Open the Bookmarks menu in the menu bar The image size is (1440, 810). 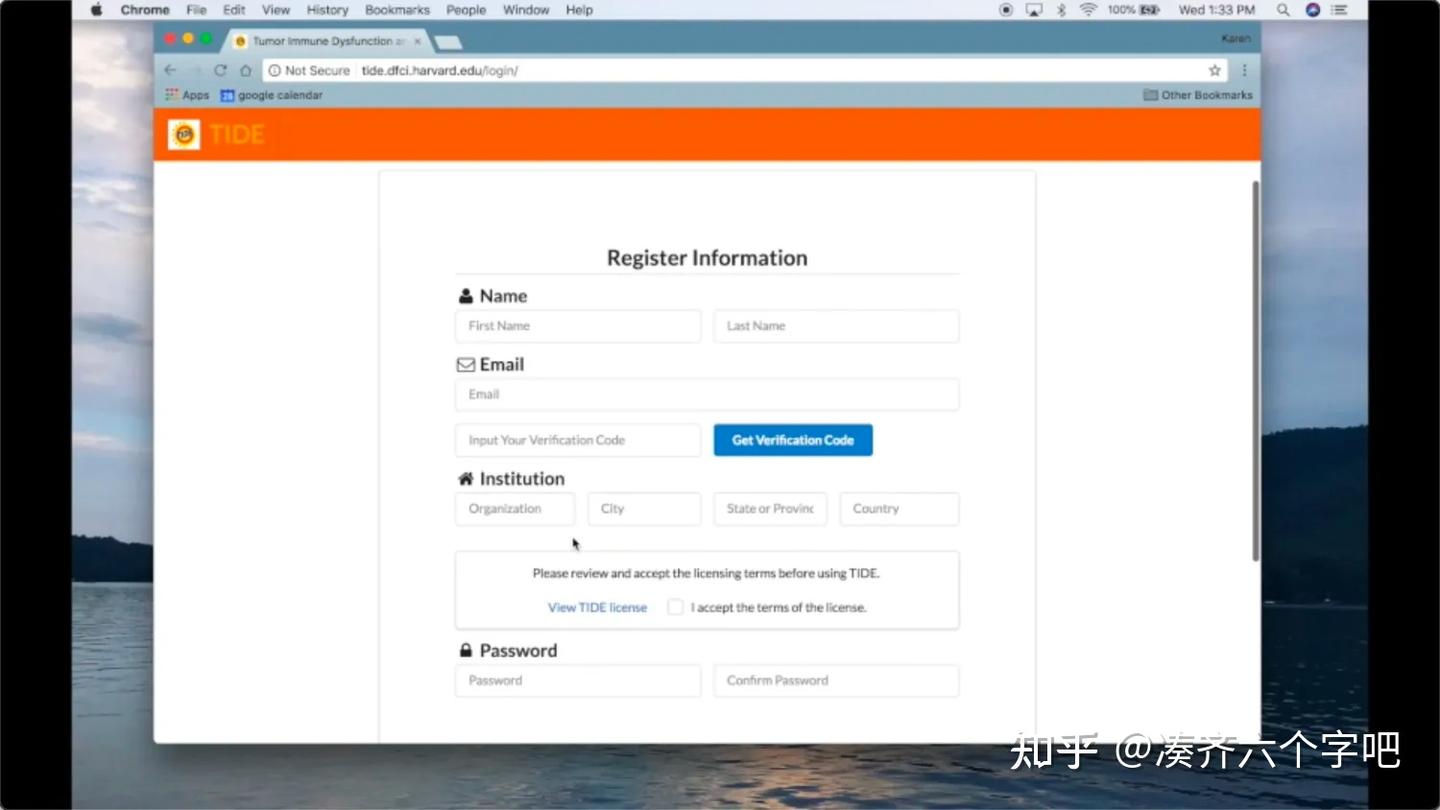[x=397, y=10]
